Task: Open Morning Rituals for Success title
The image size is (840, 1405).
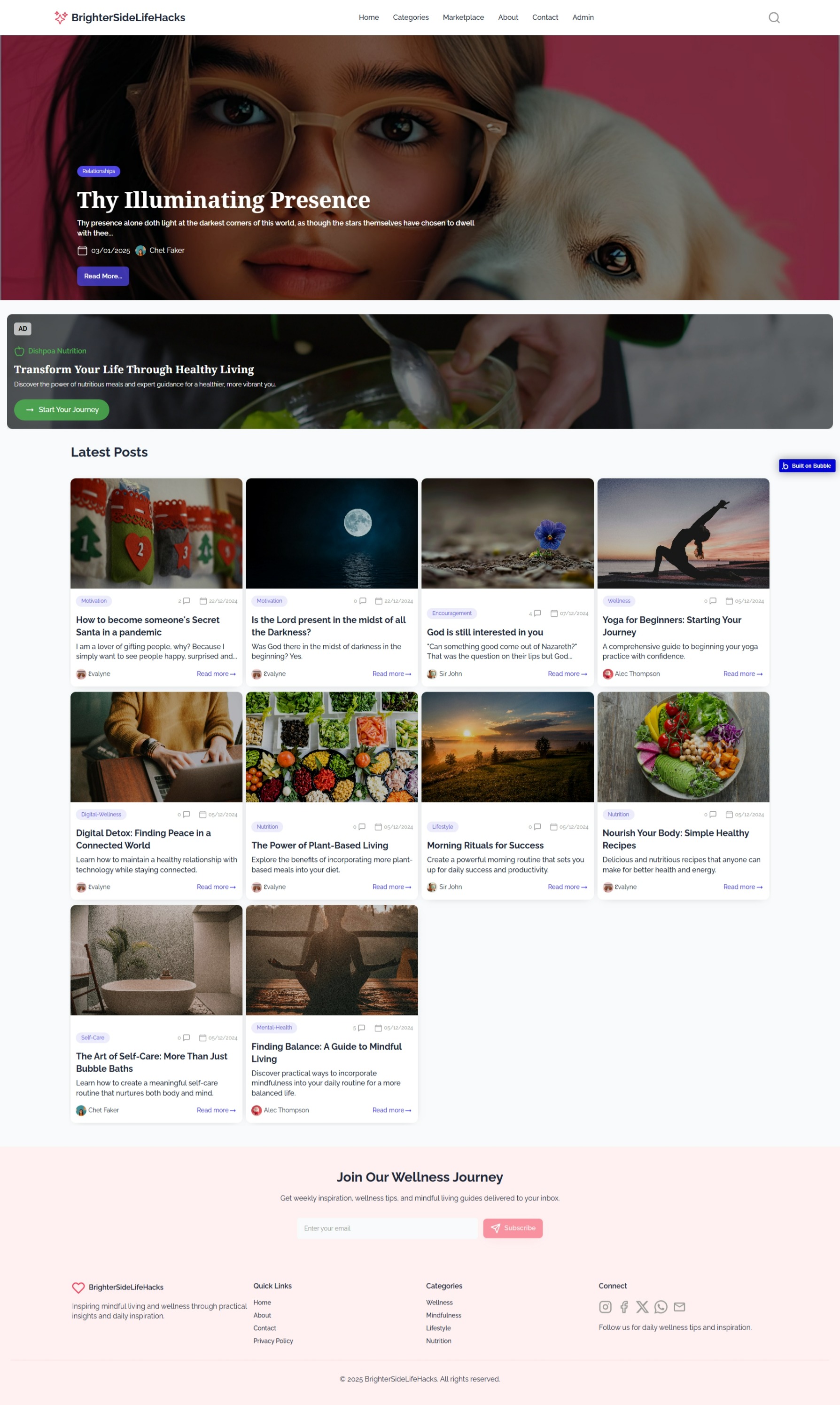Action: click(x=485, y=846)
